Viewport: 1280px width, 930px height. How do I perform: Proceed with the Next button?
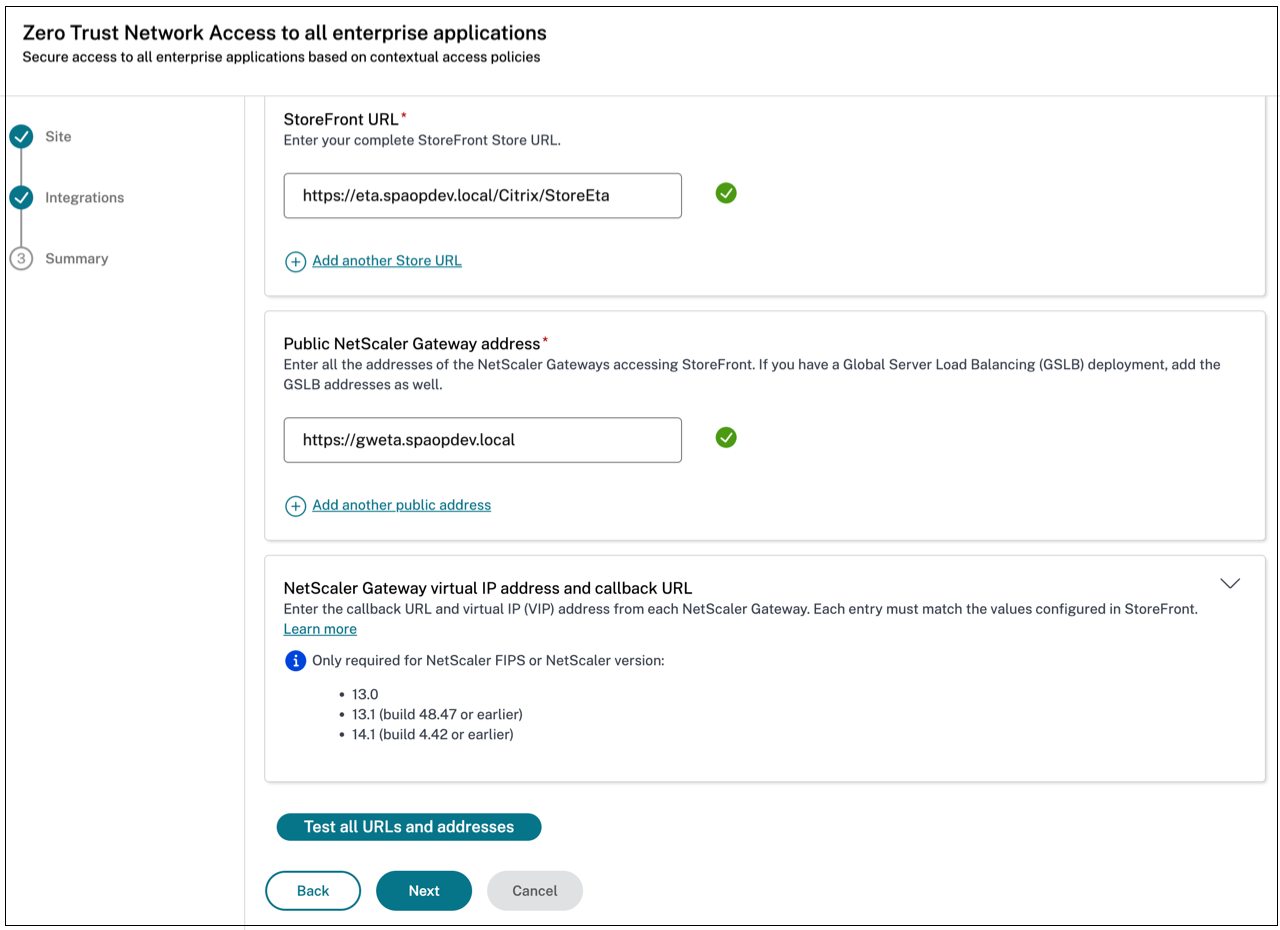click(424, 891)
